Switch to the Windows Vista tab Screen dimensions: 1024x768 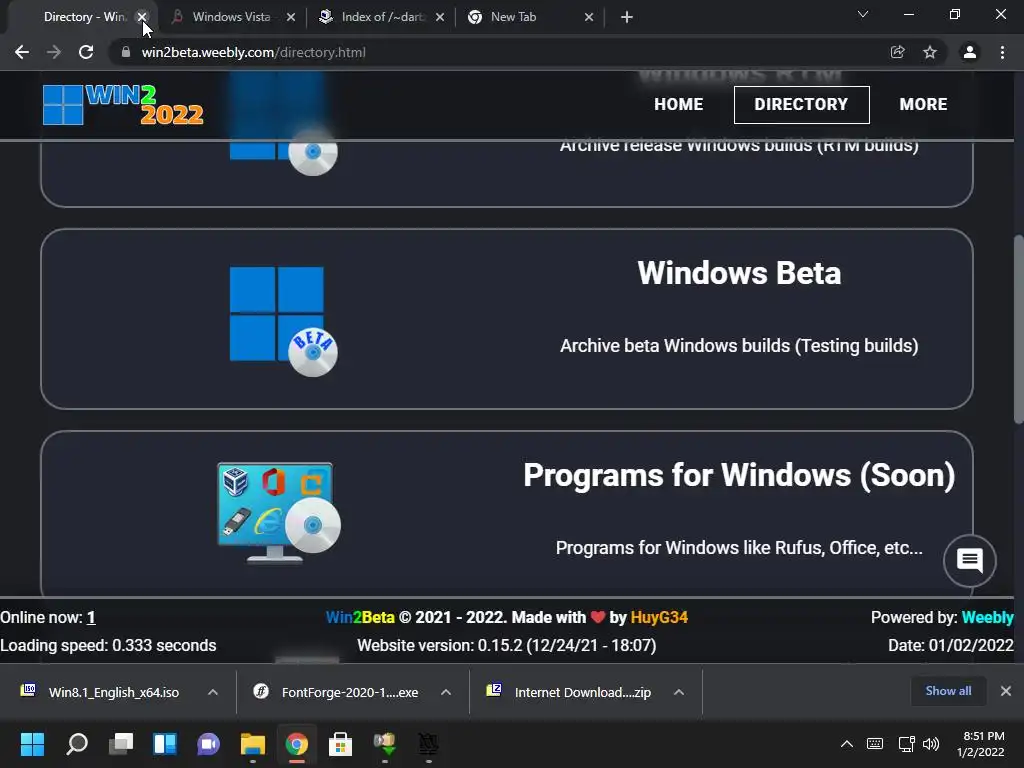click(231, 17)
